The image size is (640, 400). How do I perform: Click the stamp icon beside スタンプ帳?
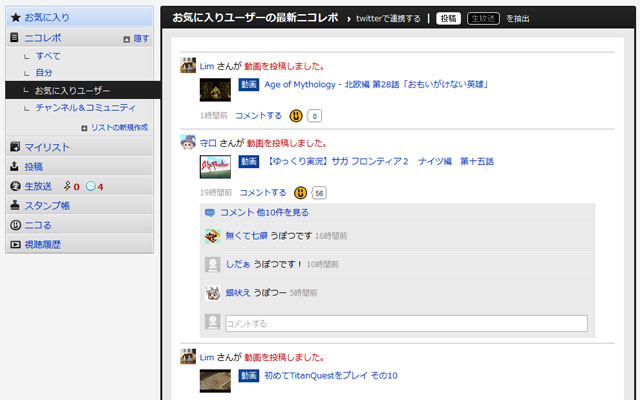click(x=15, y=205)
